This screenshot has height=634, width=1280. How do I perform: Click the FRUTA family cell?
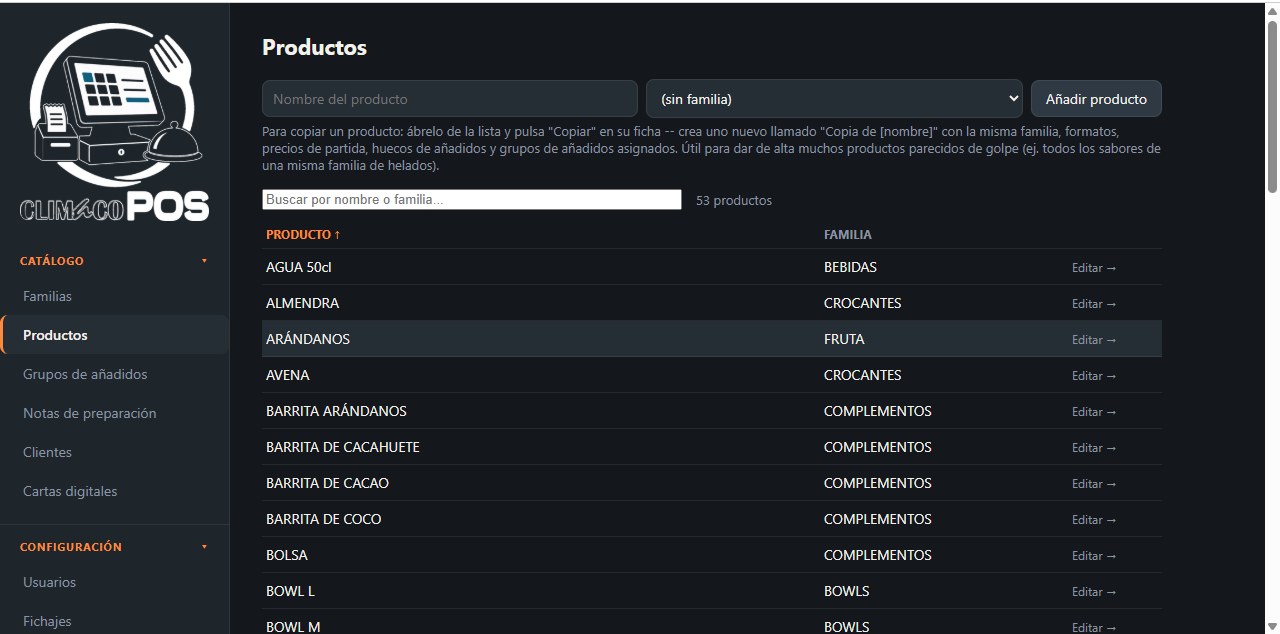pyautogui.click(x=844, y=339)
